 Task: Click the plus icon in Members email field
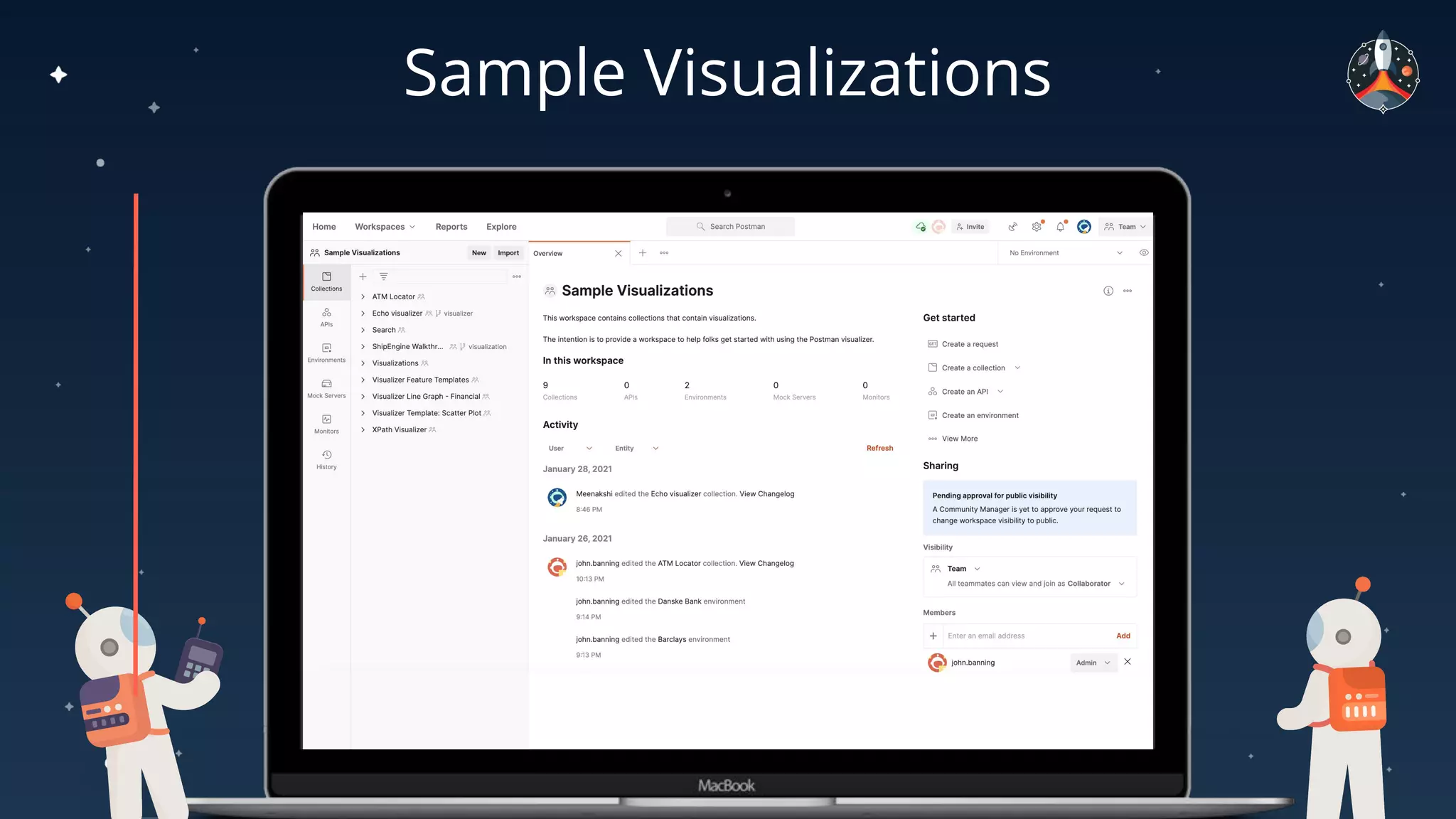(933, 636)
